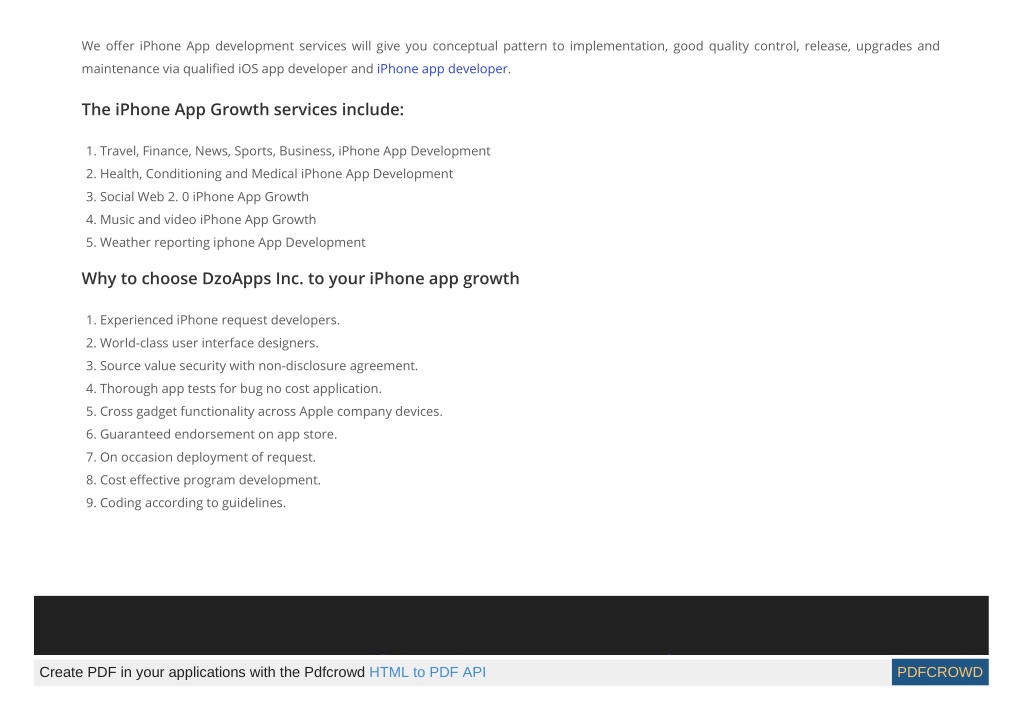The height and width of the screenshot is (724, 1023).
Task: Follow the HTML to PDF API link
Action: [x=427, y=672]
